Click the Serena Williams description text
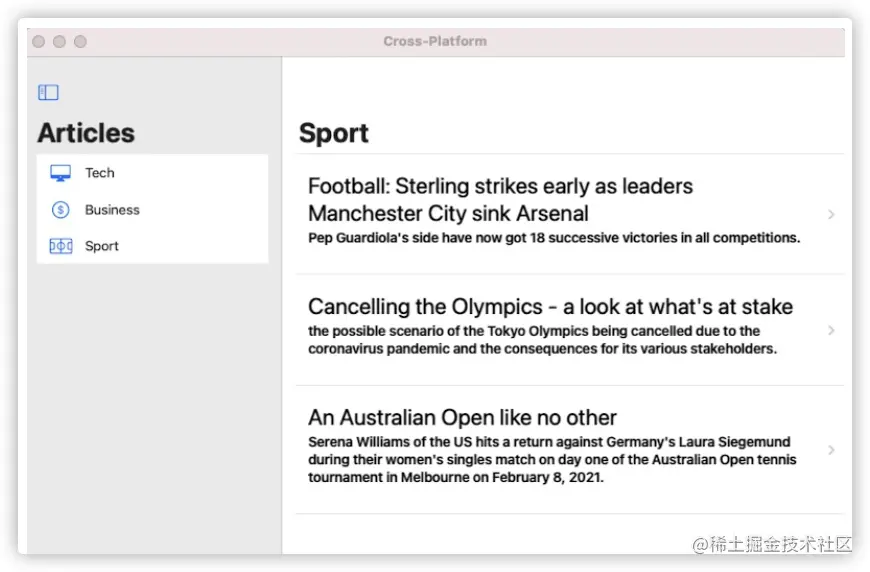Viewport: 870px width, 572px height. pyautogui.click(x=552, y=459)
